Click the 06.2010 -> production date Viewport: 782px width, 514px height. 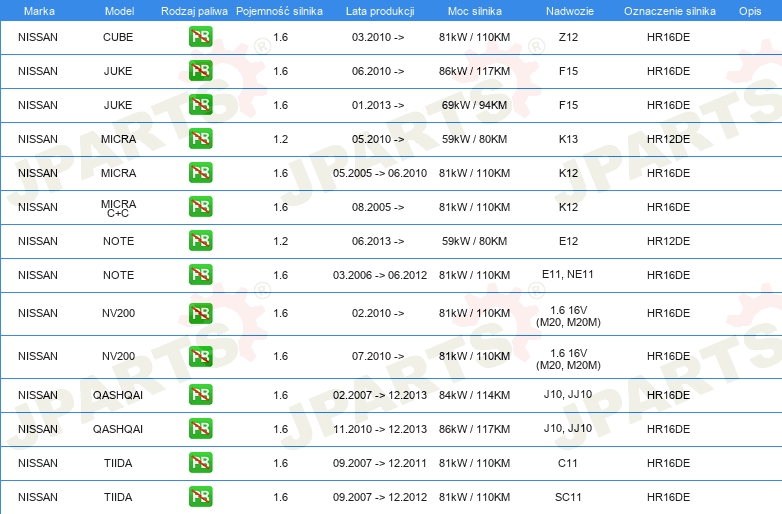(378, 71)
